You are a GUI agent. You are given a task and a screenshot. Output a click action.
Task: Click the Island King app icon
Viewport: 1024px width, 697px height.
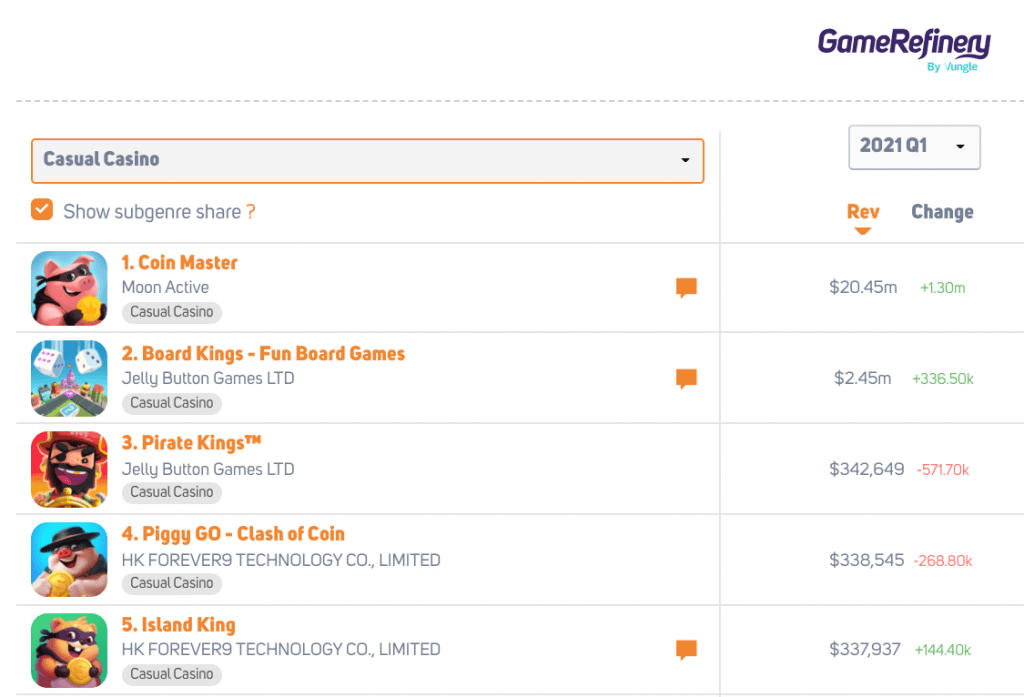coord(69,650)
